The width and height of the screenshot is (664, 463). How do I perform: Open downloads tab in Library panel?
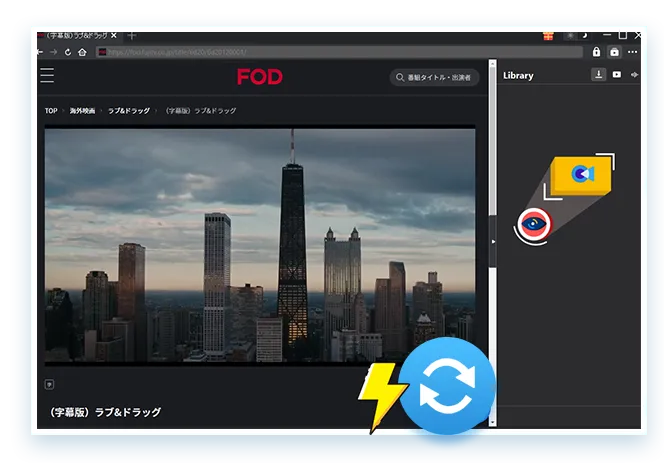coord(598,75)
